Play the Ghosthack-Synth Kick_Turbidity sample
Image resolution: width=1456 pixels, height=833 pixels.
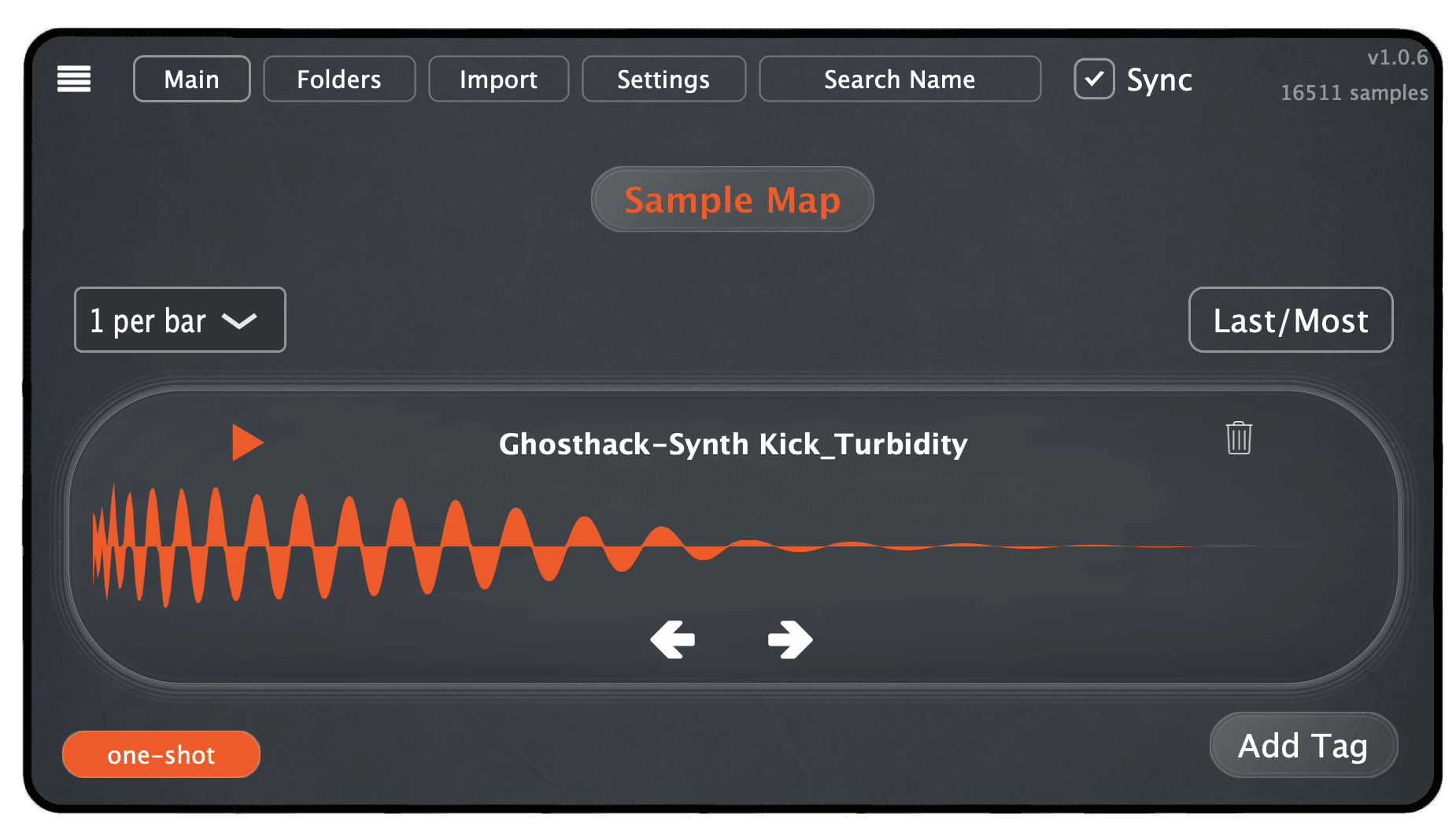(247, 442)
